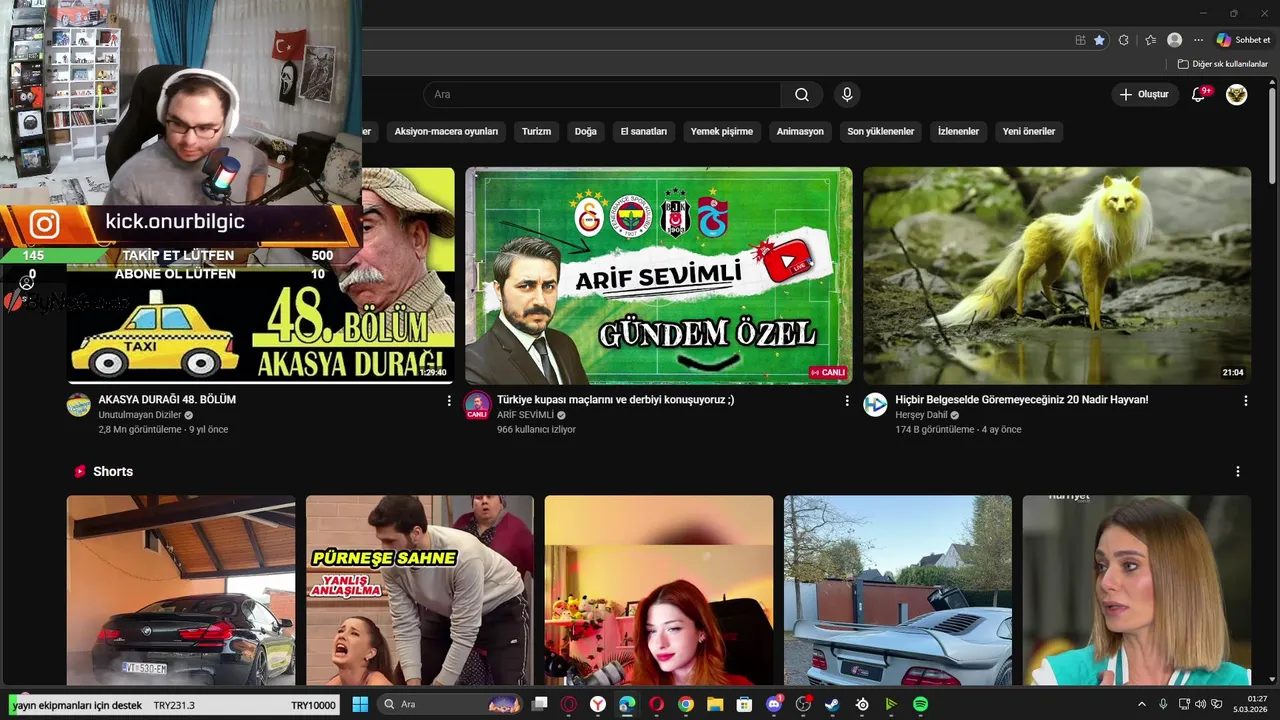Select the Animasyon filter chip
Screen dimensions: 1280x720
800,131
